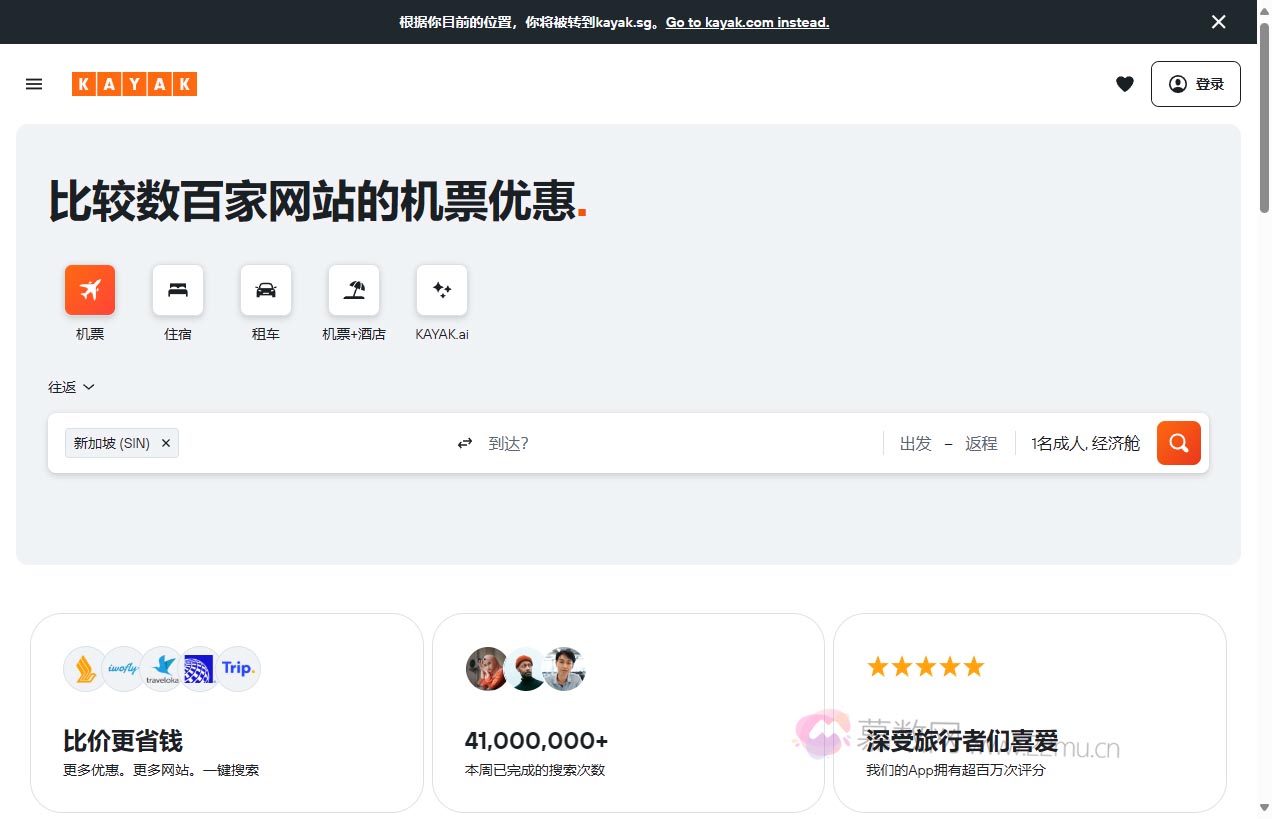
Task: Open the 返程 return date picker
Action: click(981, 443)
